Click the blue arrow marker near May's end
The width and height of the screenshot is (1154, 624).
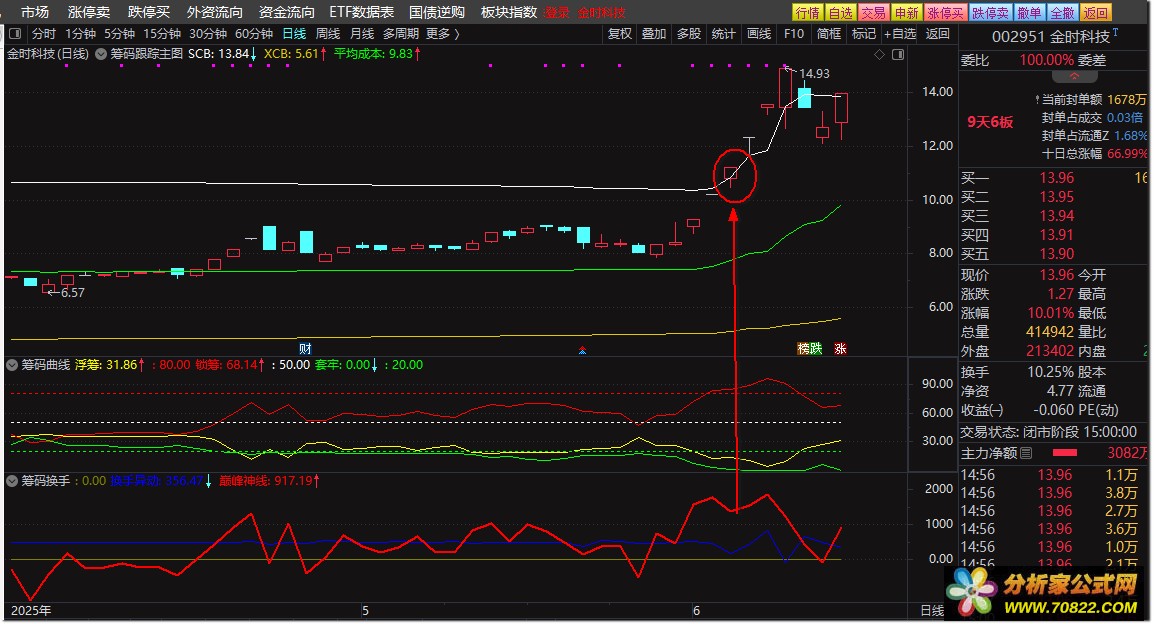click(x=582, y=350)
